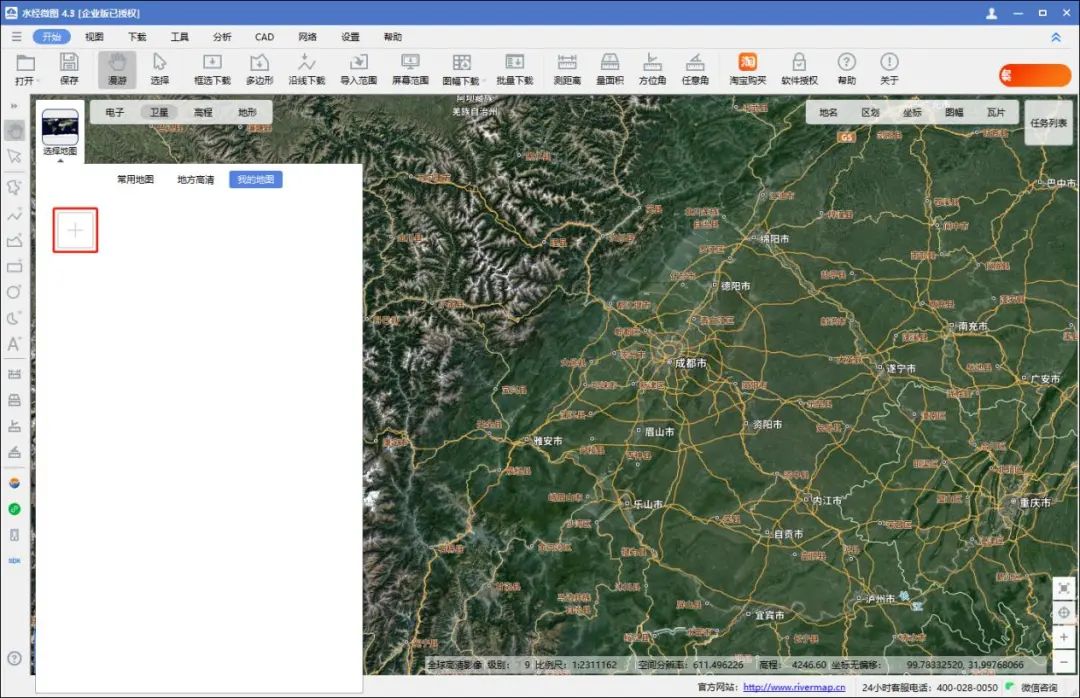The image size is (1080, 698).
Task: Switch map layer to 地形 (terrain)
Action: click(247, 113)
